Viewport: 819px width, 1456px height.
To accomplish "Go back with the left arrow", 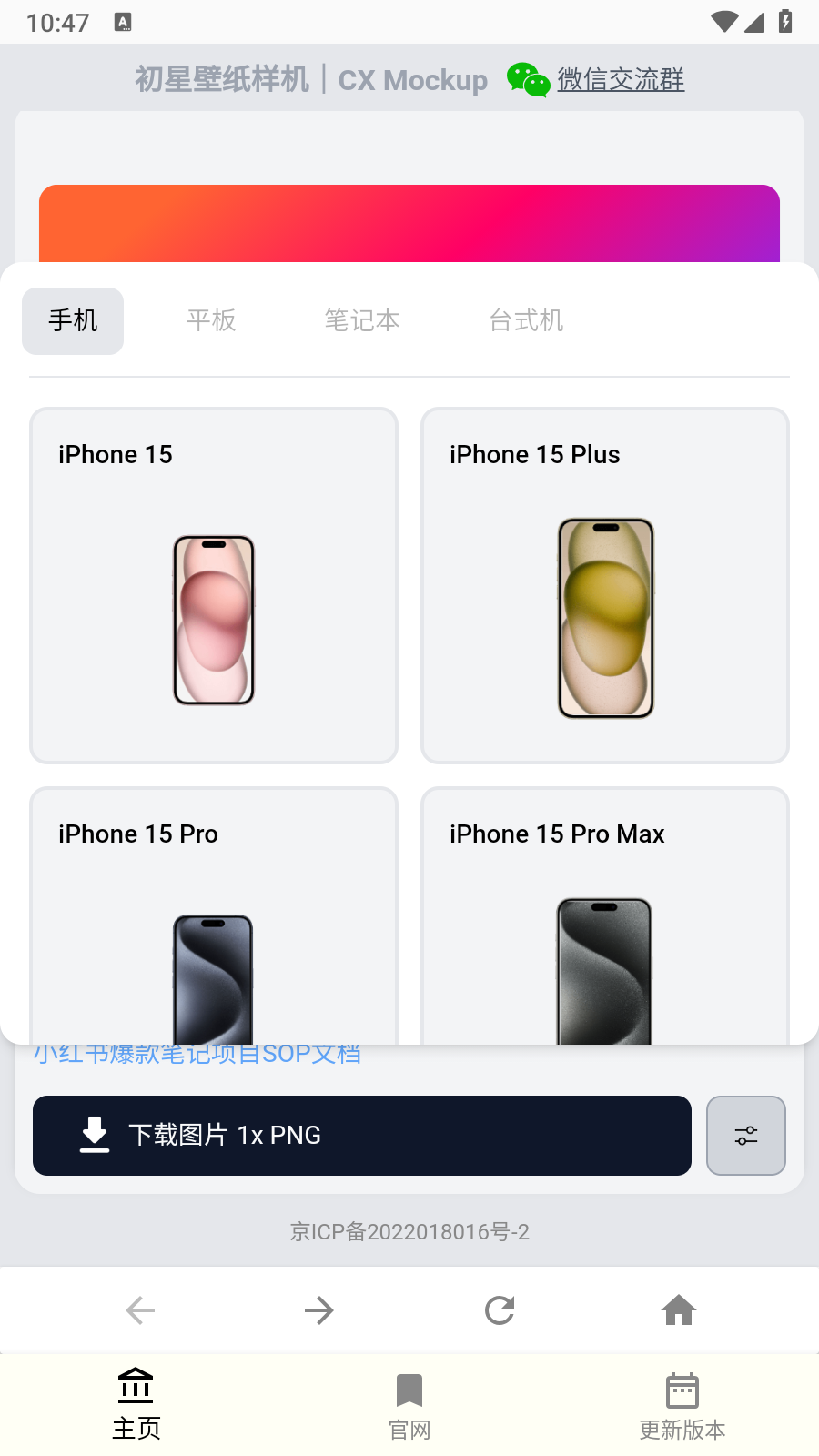I will tap(140, 1310).
